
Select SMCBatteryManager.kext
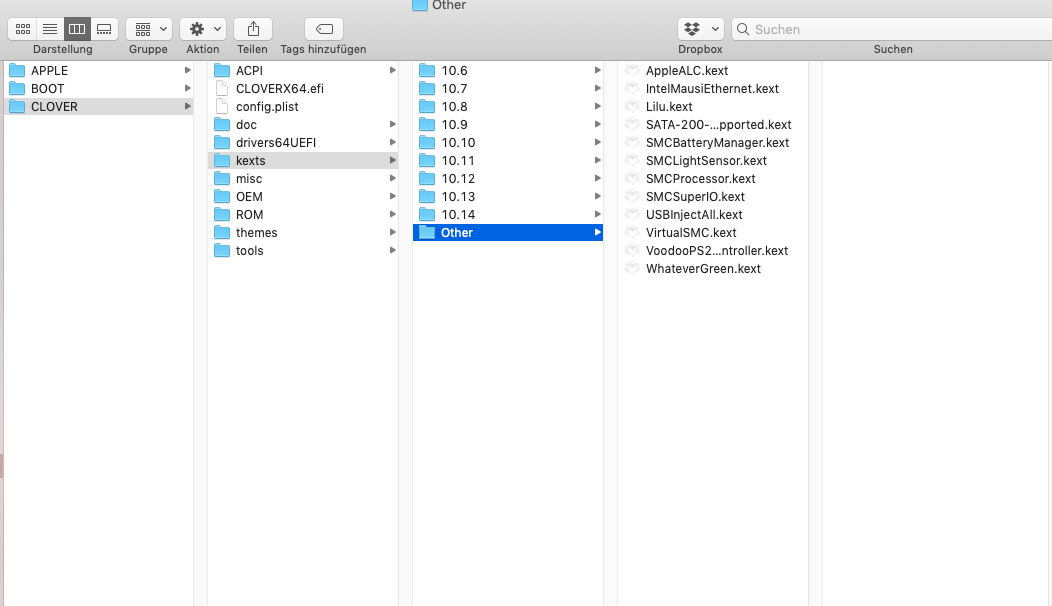click(x=713, y=143)
